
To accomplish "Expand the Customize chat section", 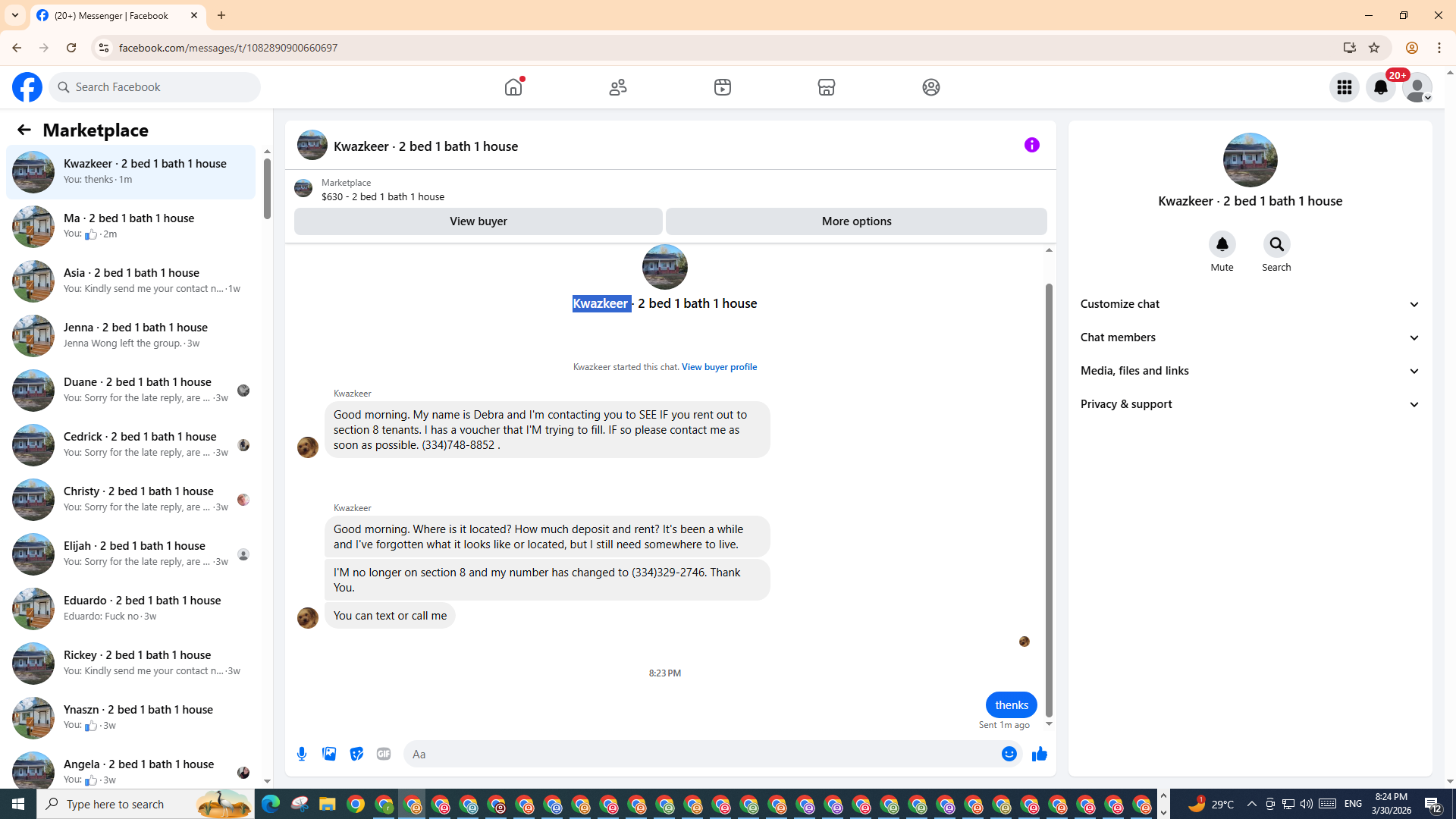I will pyautogui.click(x=1250, y=304).
